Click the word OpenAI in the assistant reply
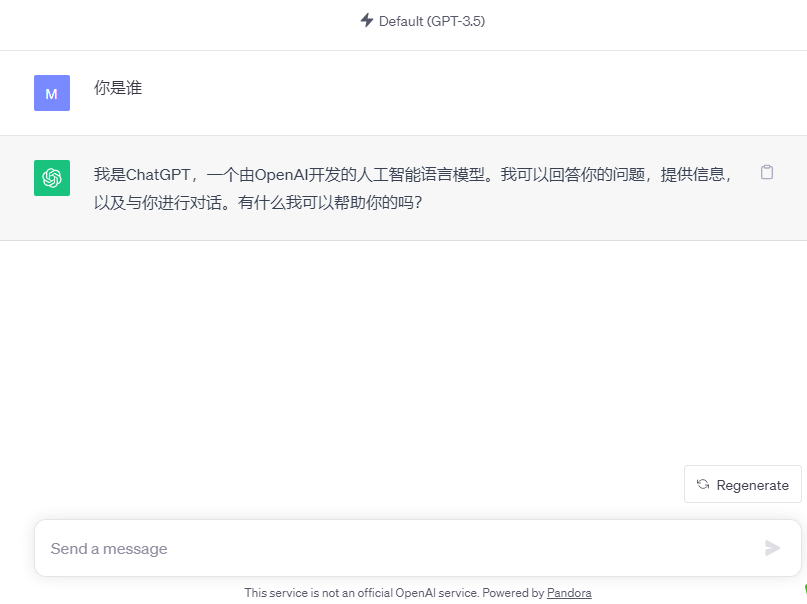 (282, 174)
